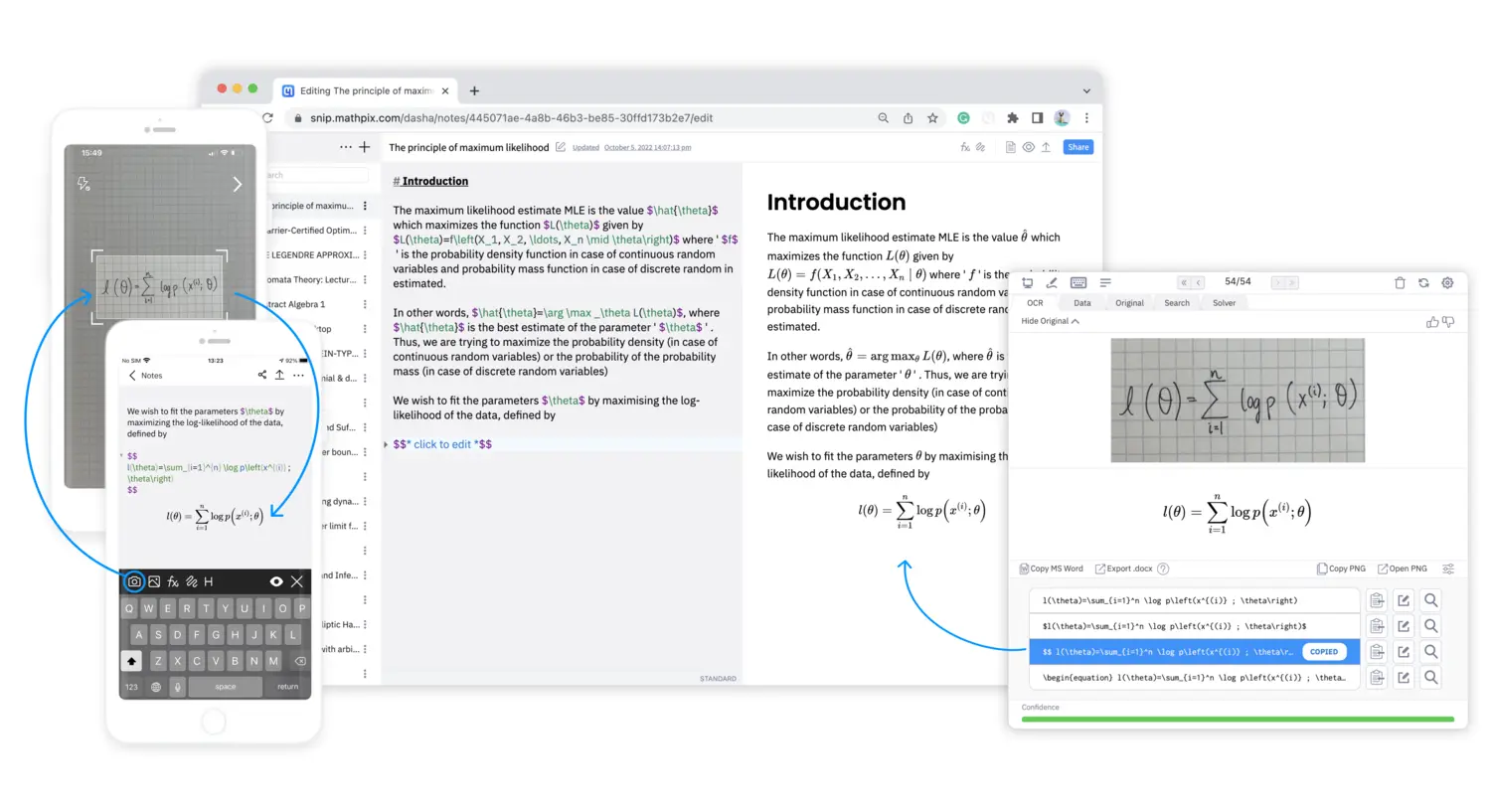1491x812 pixels.
Task: Select the handwriting pen tool in the Mathpix panel
Action: point(1052,281)
